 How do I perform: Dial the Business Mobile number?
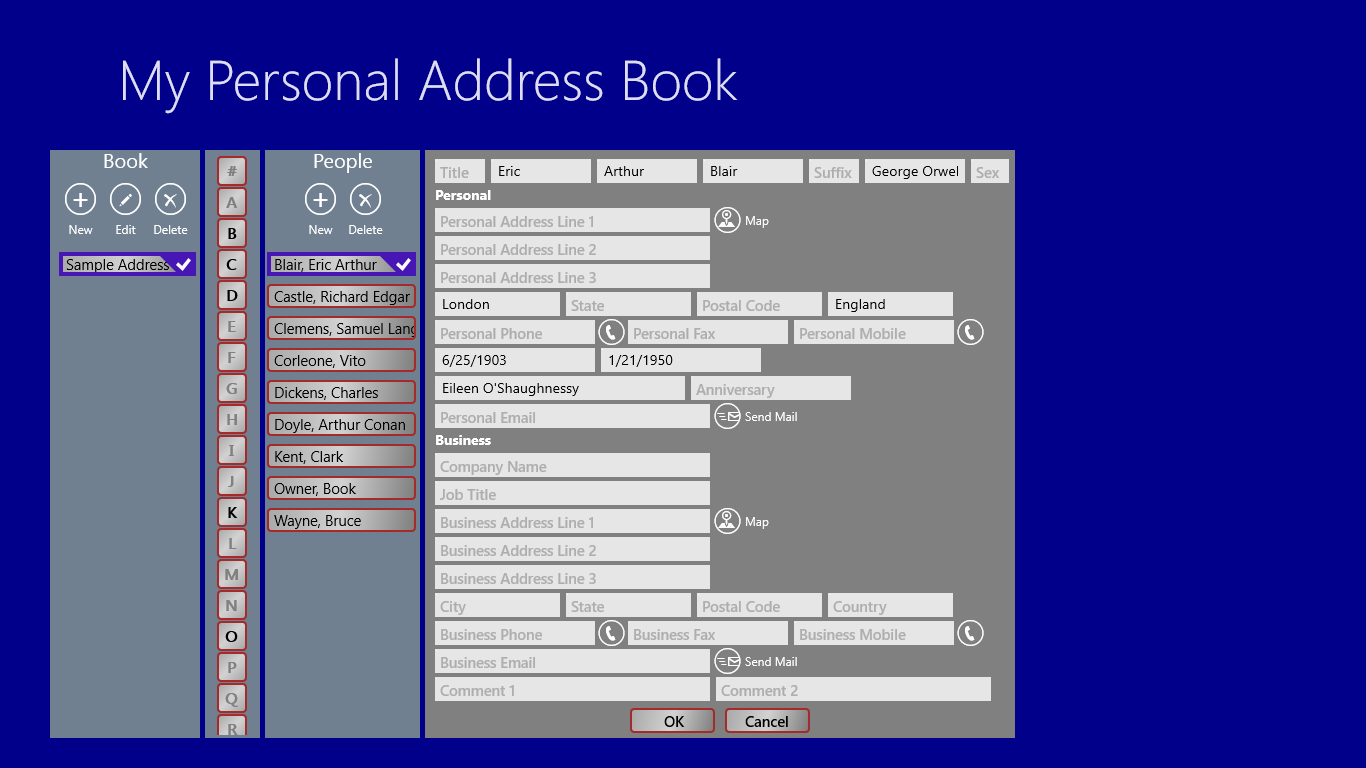click(x=970, y=632)
